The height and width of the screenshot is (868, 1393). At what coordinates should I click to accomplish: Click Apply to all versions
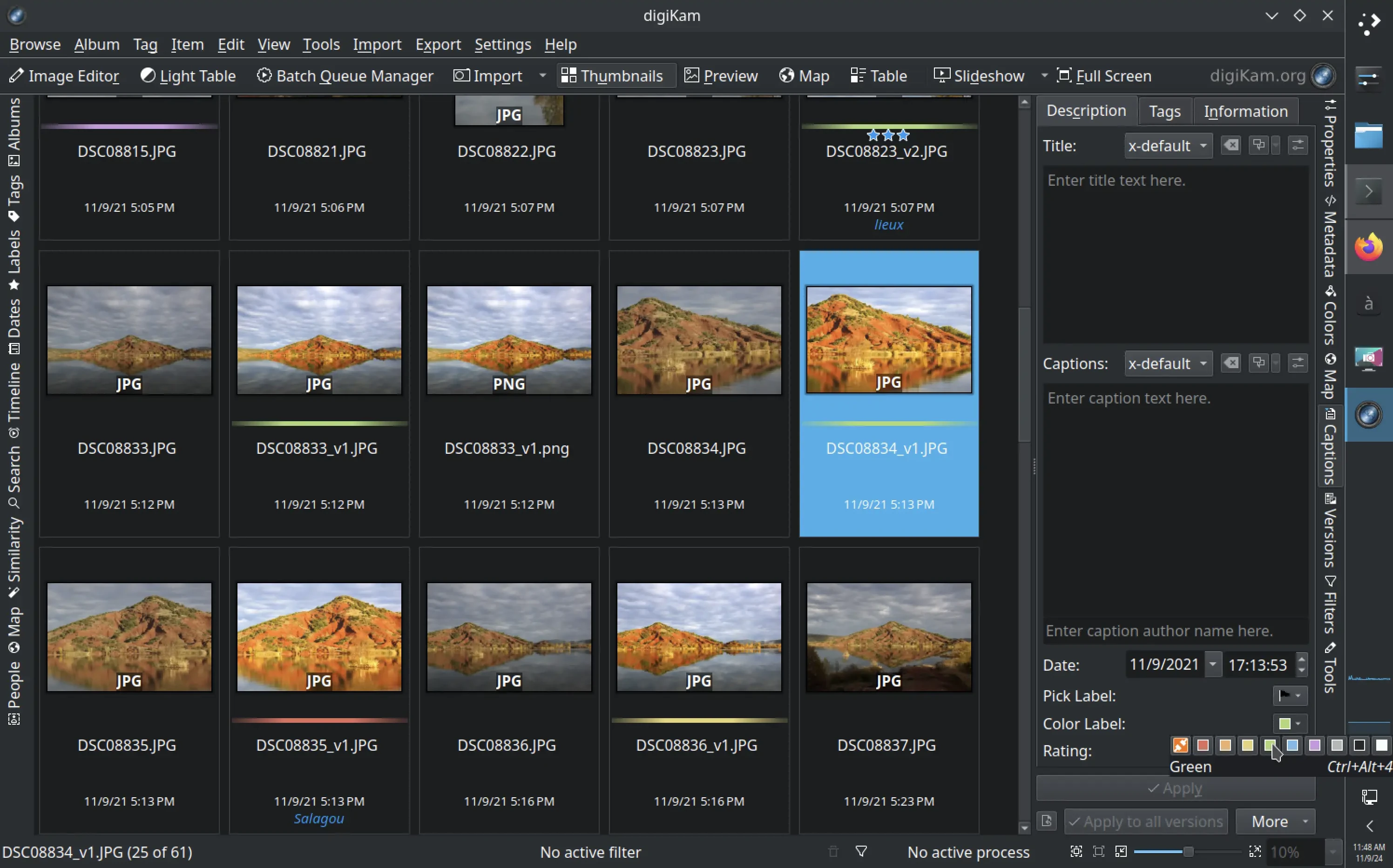[1145, 821]
